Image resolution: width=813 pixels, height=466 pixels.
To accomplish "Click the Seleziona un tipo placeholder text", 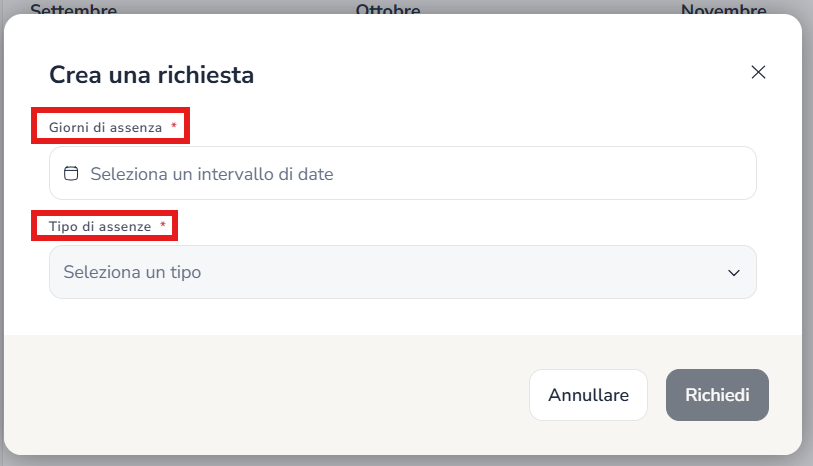I will (132, 272).
